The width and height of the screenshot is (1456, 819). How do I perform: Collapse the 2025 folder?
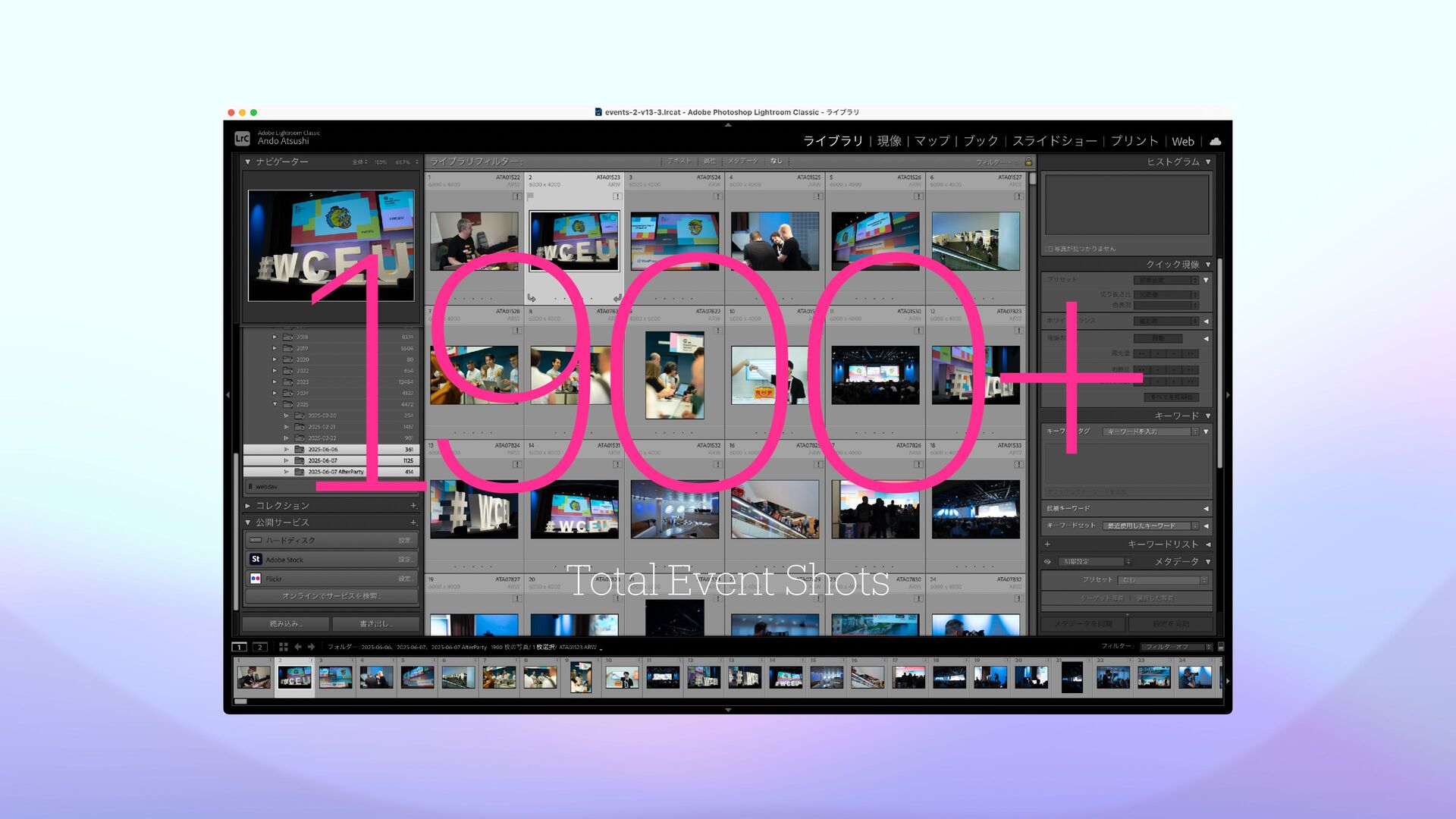point(275,404)
